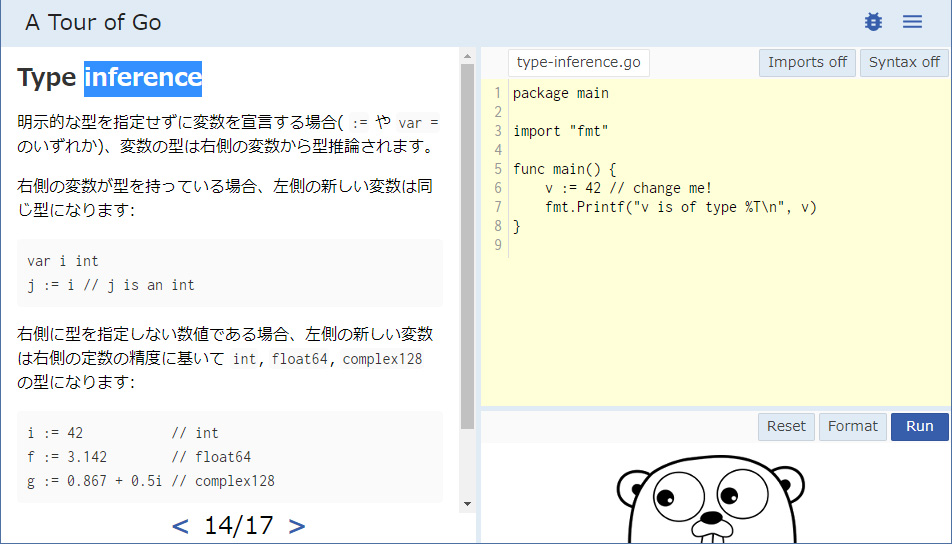Image resolution: width=952 pixels, height=544 pixels.
Task: Click the code line 'import "fmt"'
Action: coord(560,131)
